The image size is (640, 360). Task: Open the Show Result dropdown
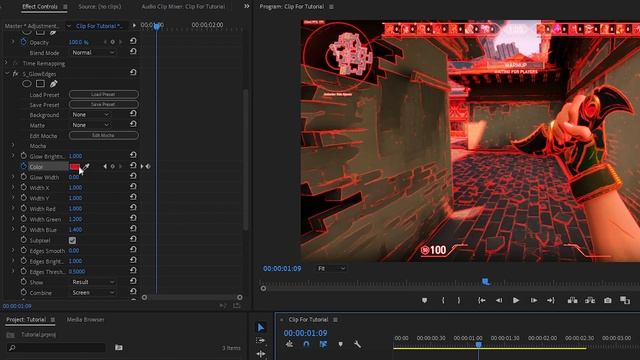coord(93,282)
